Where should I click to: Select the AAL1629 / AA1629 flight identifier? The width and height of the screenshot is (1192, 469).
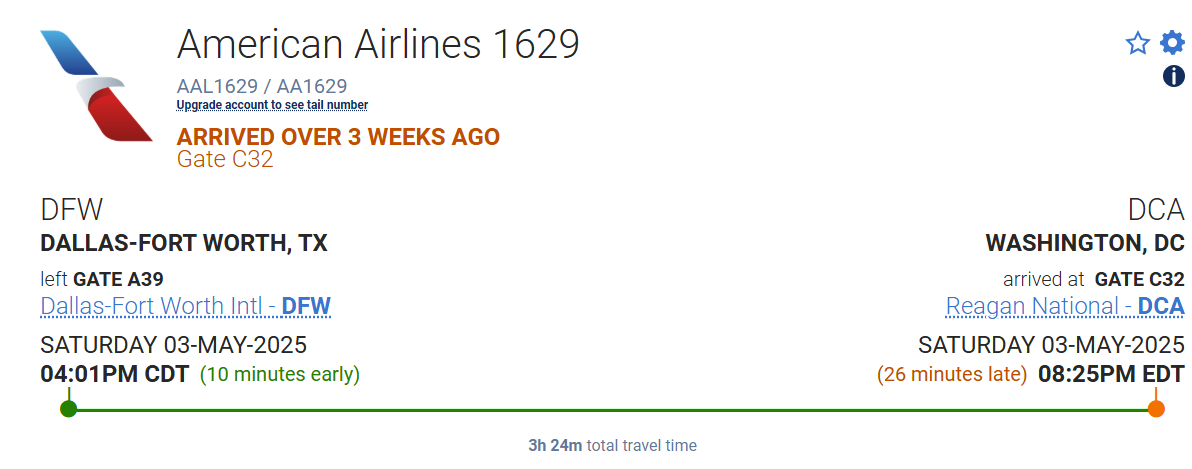[262, 86]
